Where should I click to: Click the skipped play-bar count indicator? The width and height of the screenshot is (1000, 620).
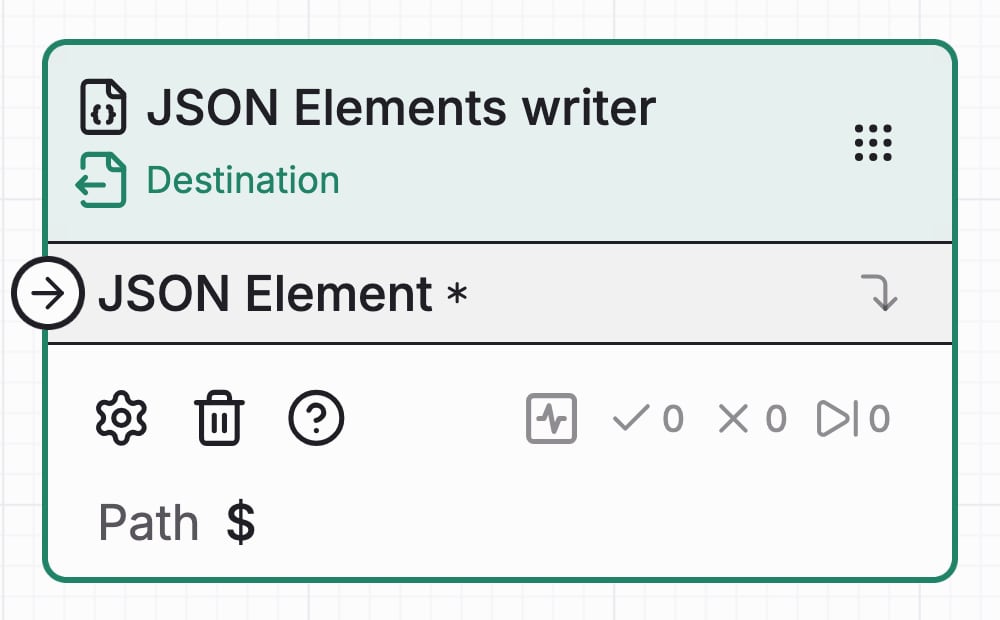coord(853,419)
